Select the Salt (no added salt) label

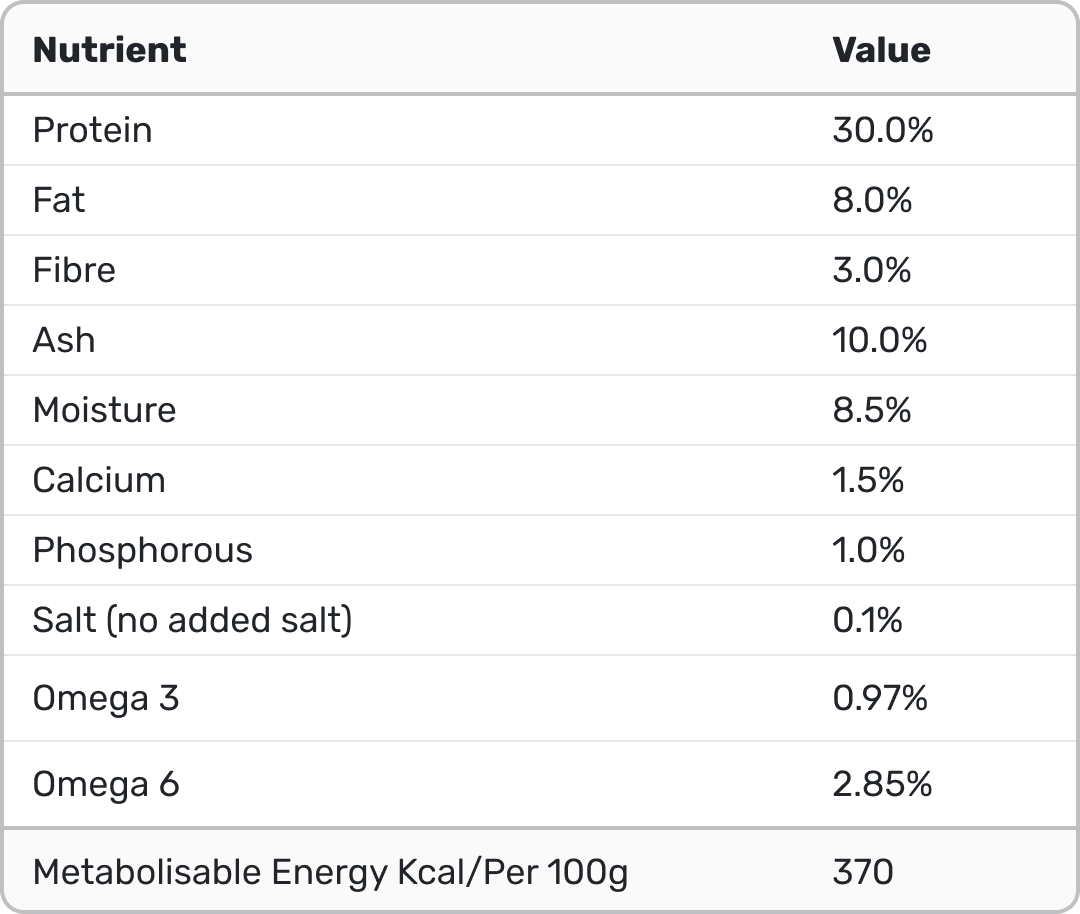192,620
